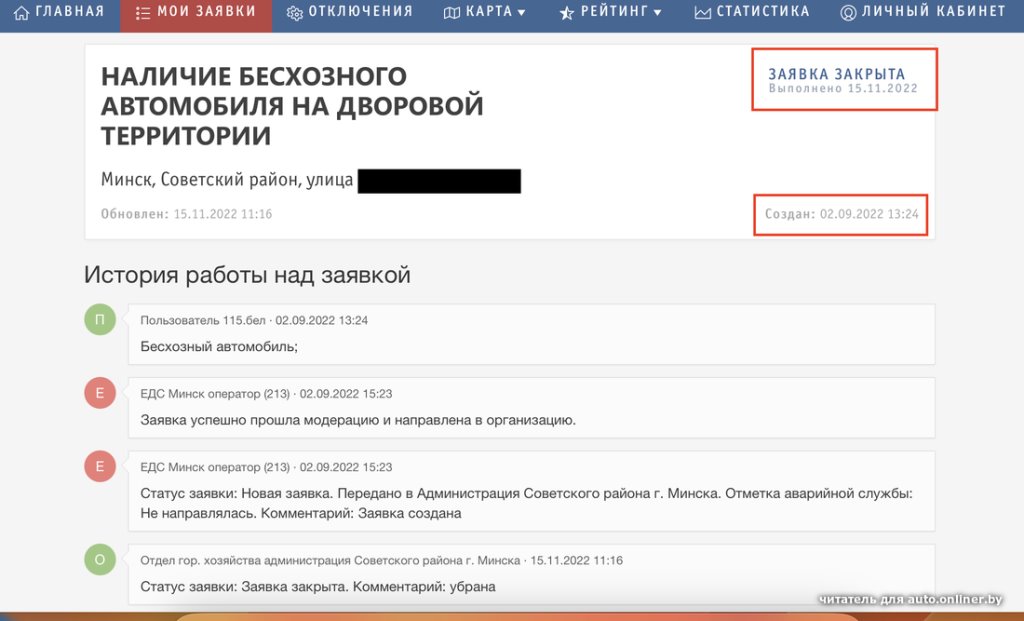Click the ЗАЯВКА ЗАКРЫТА status link

coord(835,74)
